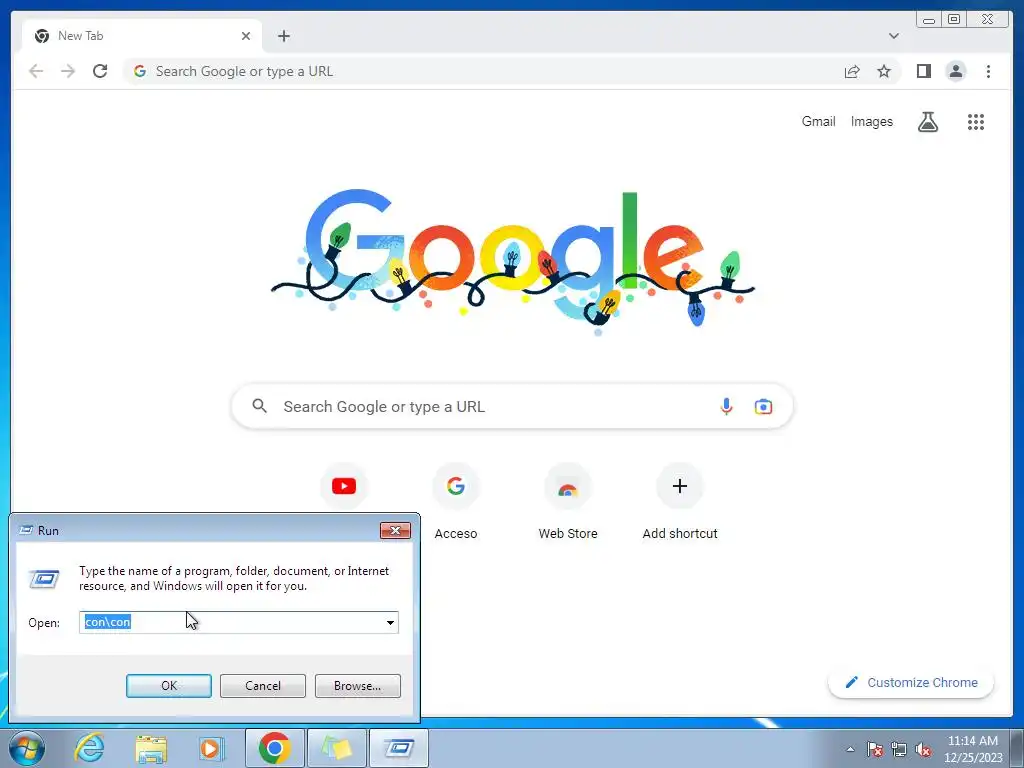Select Run taskbar button

[x=398, y=748]
